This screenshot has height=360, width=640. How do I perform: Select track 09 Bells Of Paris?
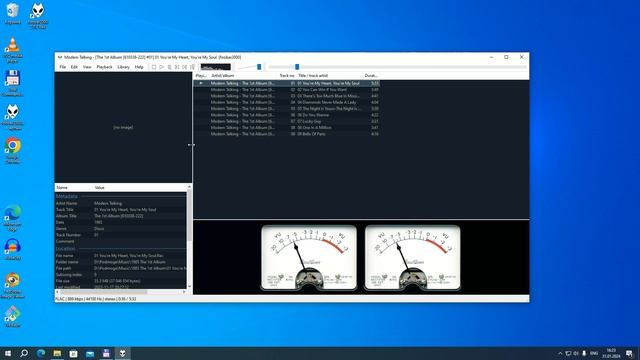point(287,134)
